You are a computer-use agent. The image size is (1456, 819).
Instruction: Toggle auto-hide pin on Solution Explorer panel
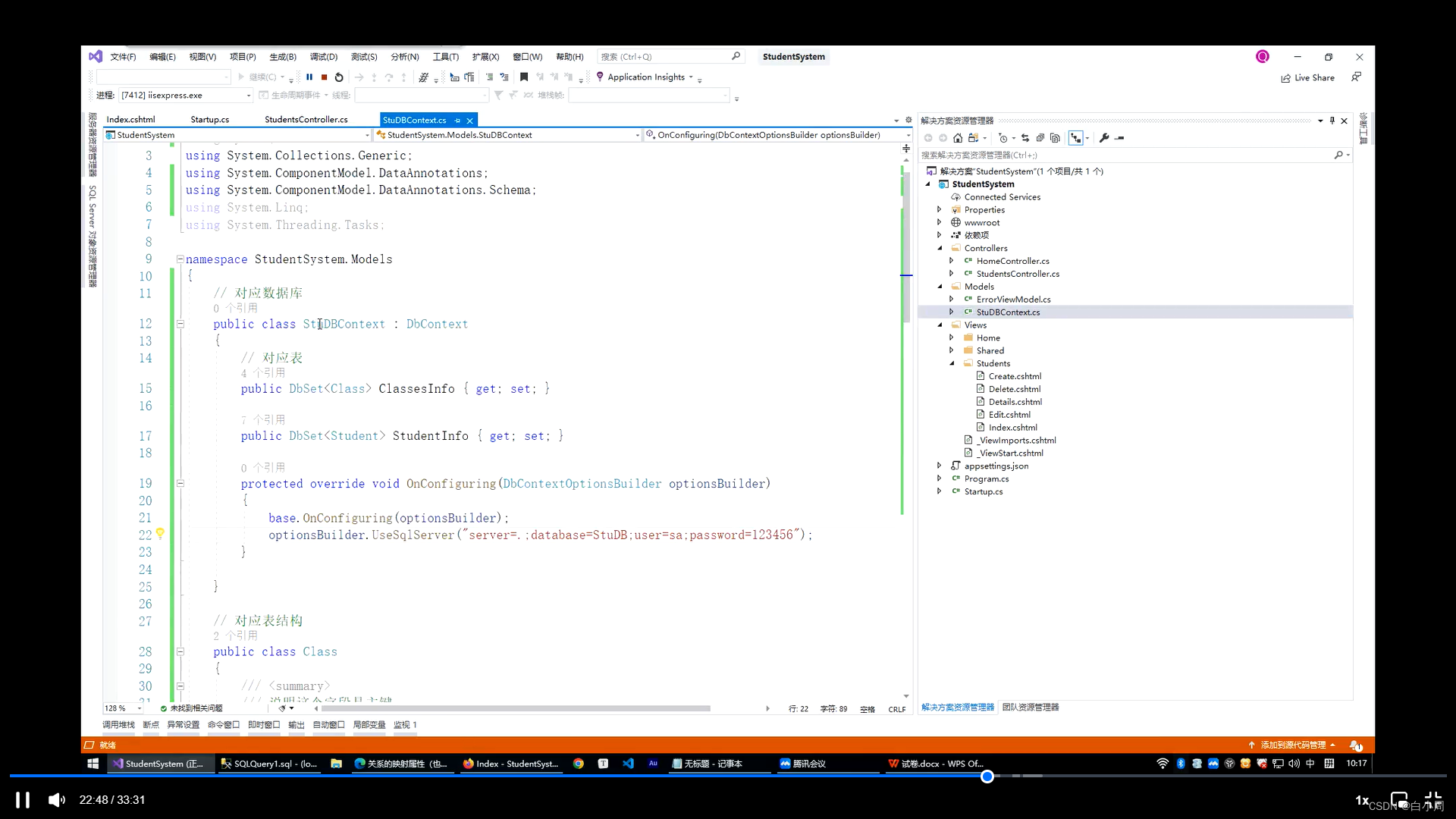coord(1332,121)
